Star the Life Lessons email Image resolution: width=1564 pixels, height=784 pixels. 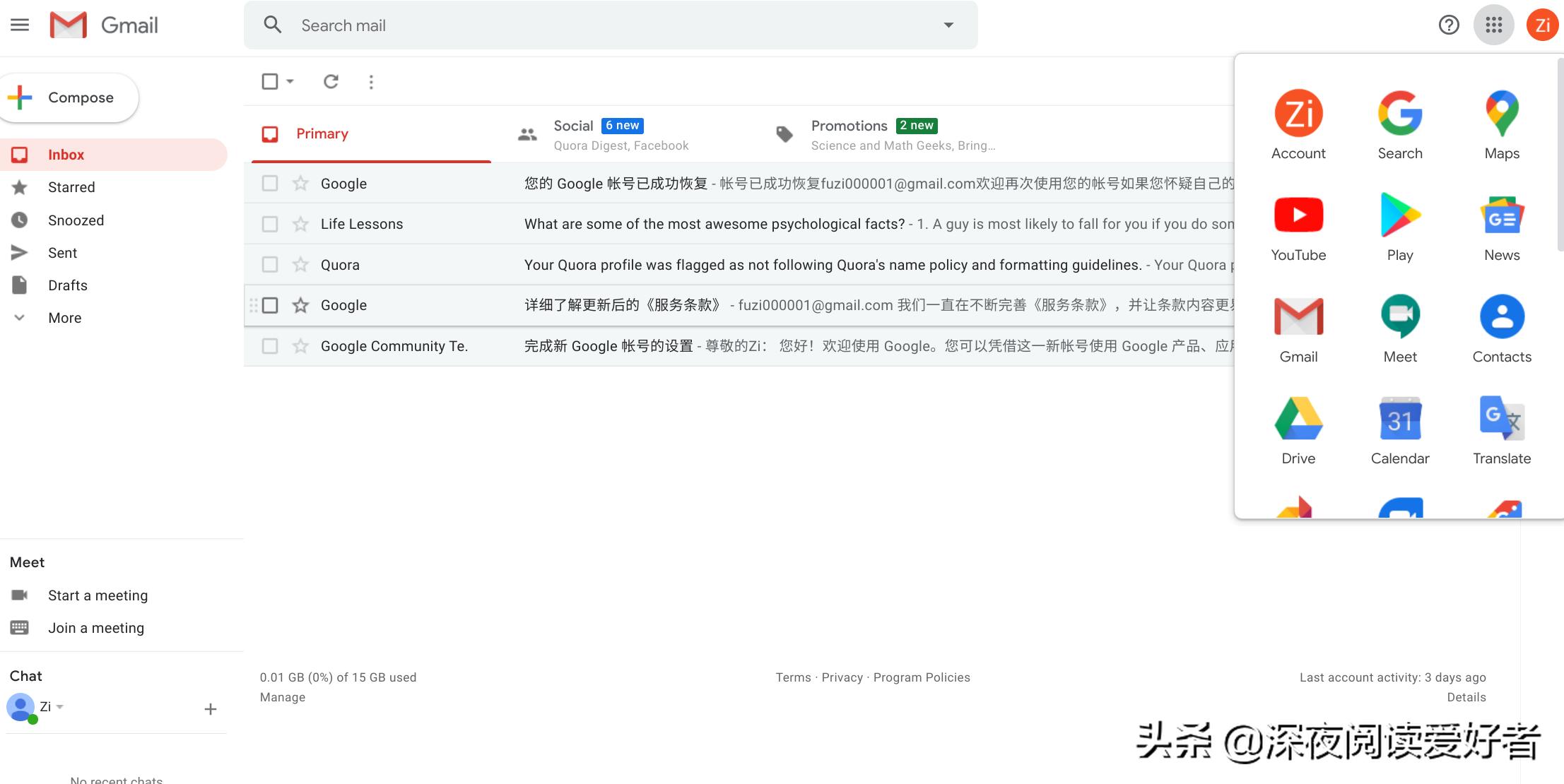click(x=300, y=223)
